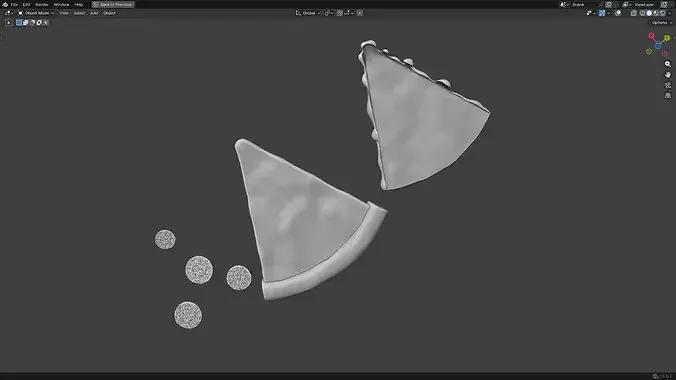Choose the invert selection mode icon
The height and width of the screenshot is (380, 676).
(39, 22)
